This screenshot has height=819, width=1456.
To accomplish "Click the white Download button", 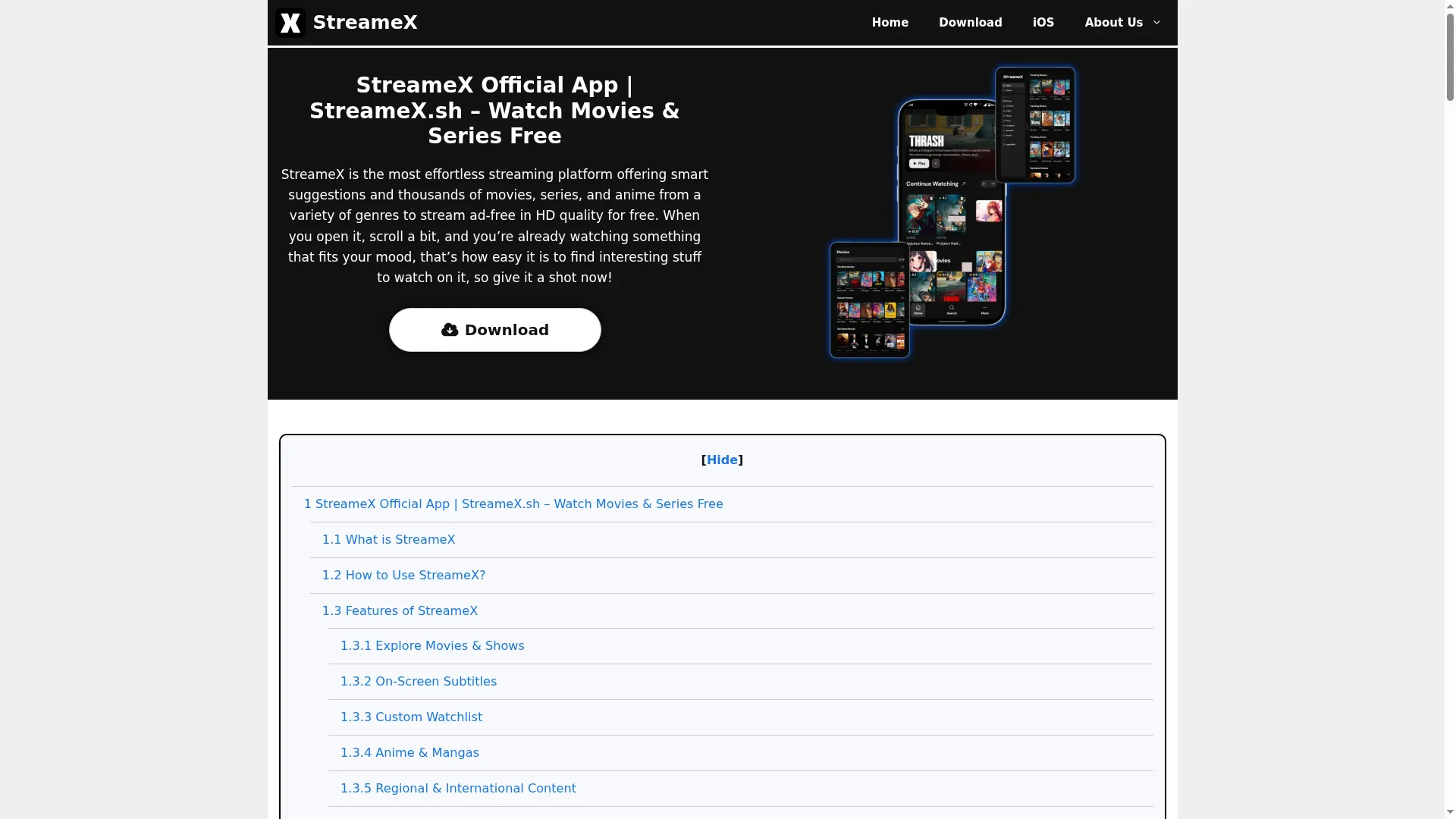I will (x=494, y=330).
